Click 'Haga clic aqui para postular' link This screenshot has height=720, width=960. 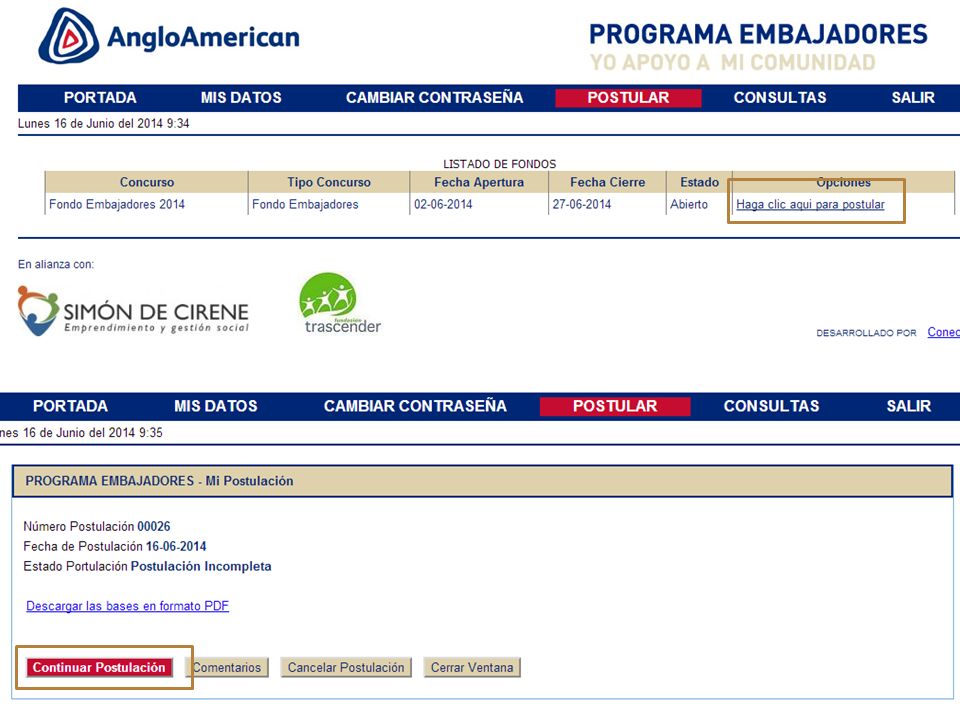810,204
